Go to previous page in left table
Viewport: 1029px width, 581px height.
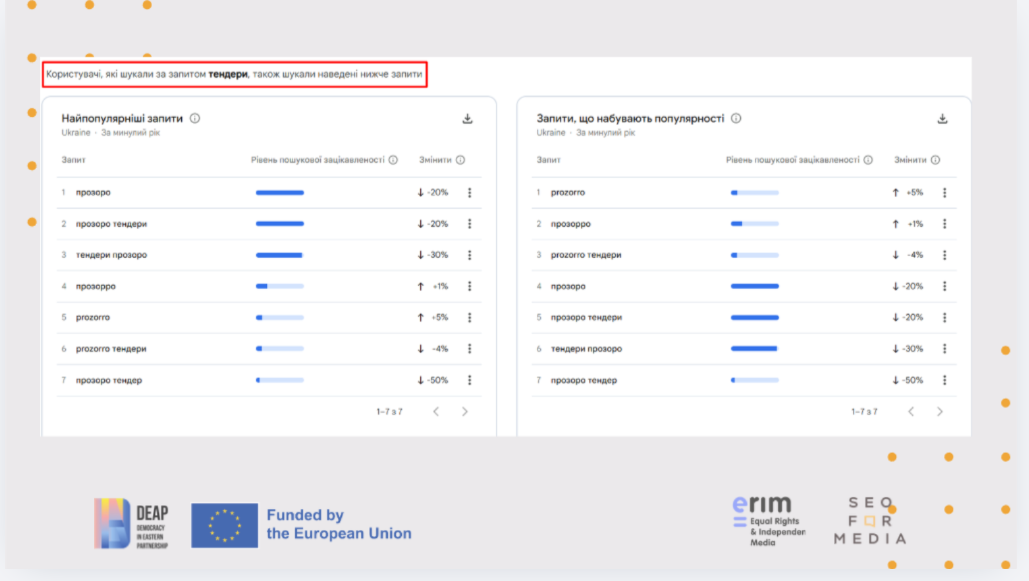point(436,412)
